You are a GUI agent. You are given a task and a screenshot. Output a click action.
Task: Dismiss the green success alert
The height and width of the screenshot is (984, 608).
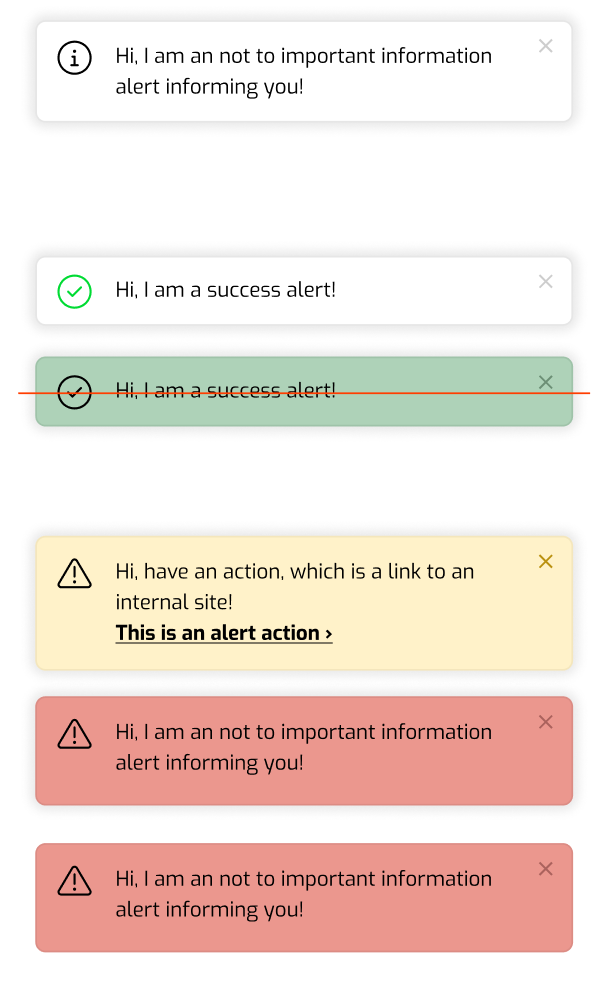(545, 382)
